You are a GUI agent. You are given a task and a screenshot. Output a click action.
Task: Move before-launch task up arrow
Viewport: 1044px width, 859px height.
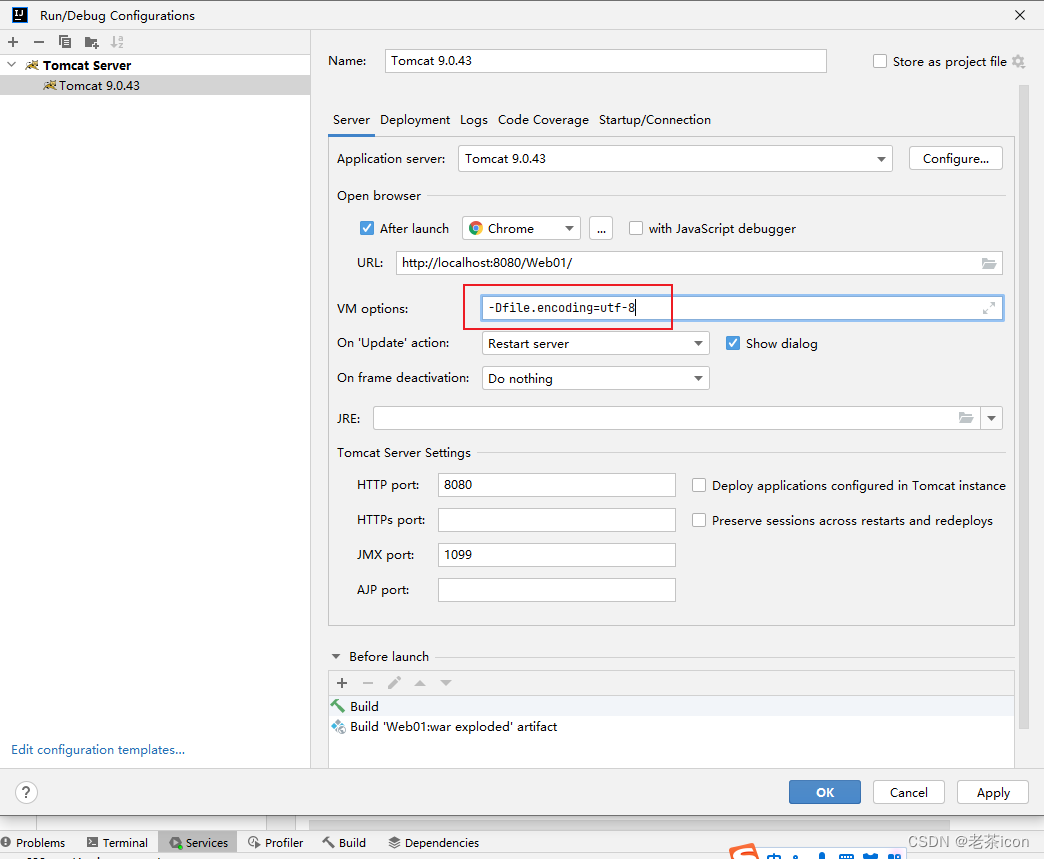pyautogui.click(x=420, y=683)
